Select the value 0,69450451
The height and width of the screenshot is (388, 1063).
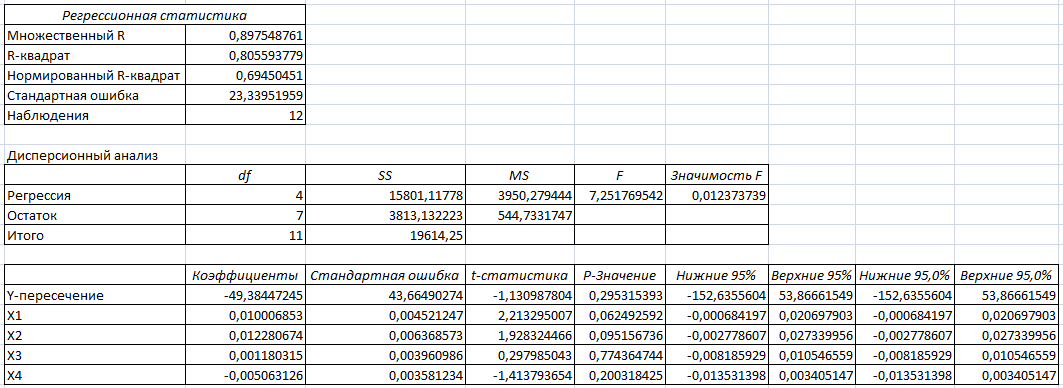pyautogui.click(x=245, y=75)
